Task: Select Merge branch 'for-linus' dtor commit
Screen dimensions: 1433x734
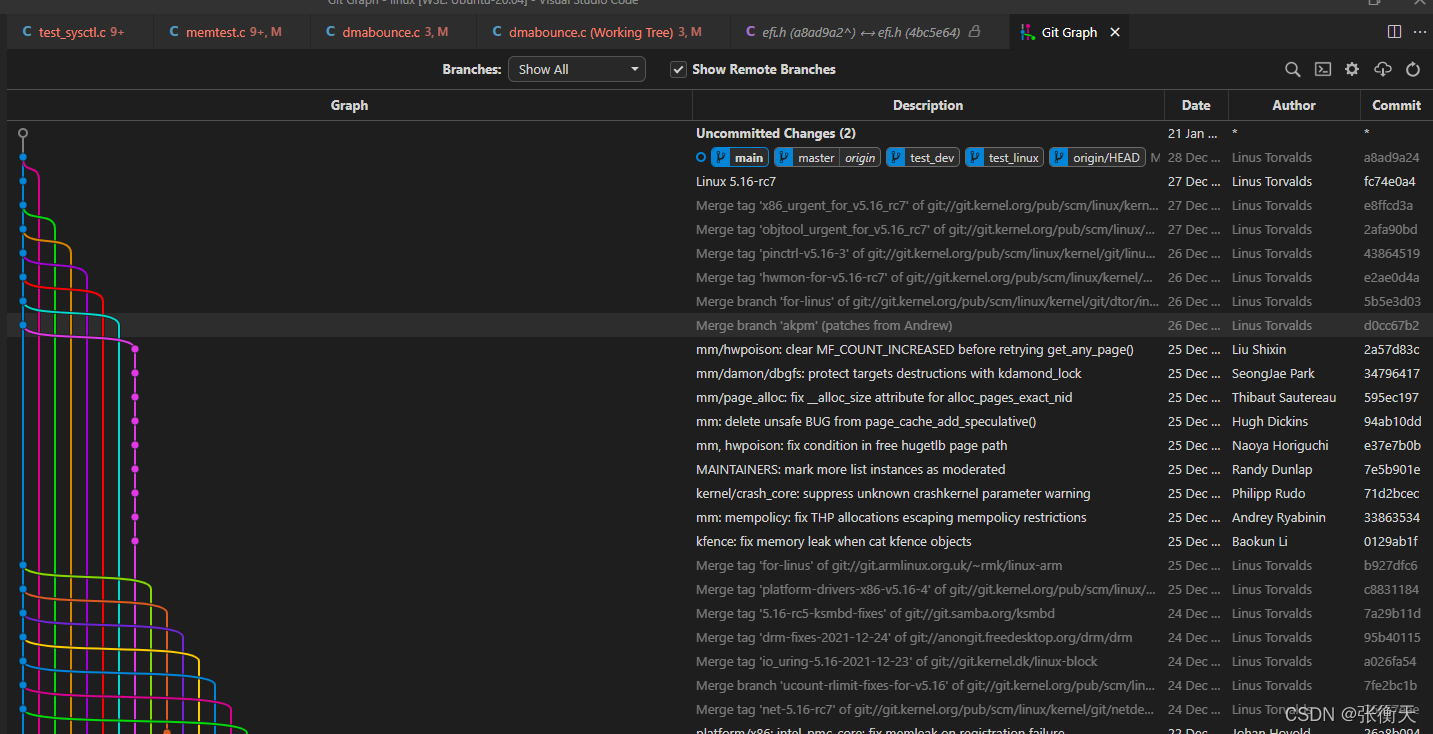Action: (719, 301)
